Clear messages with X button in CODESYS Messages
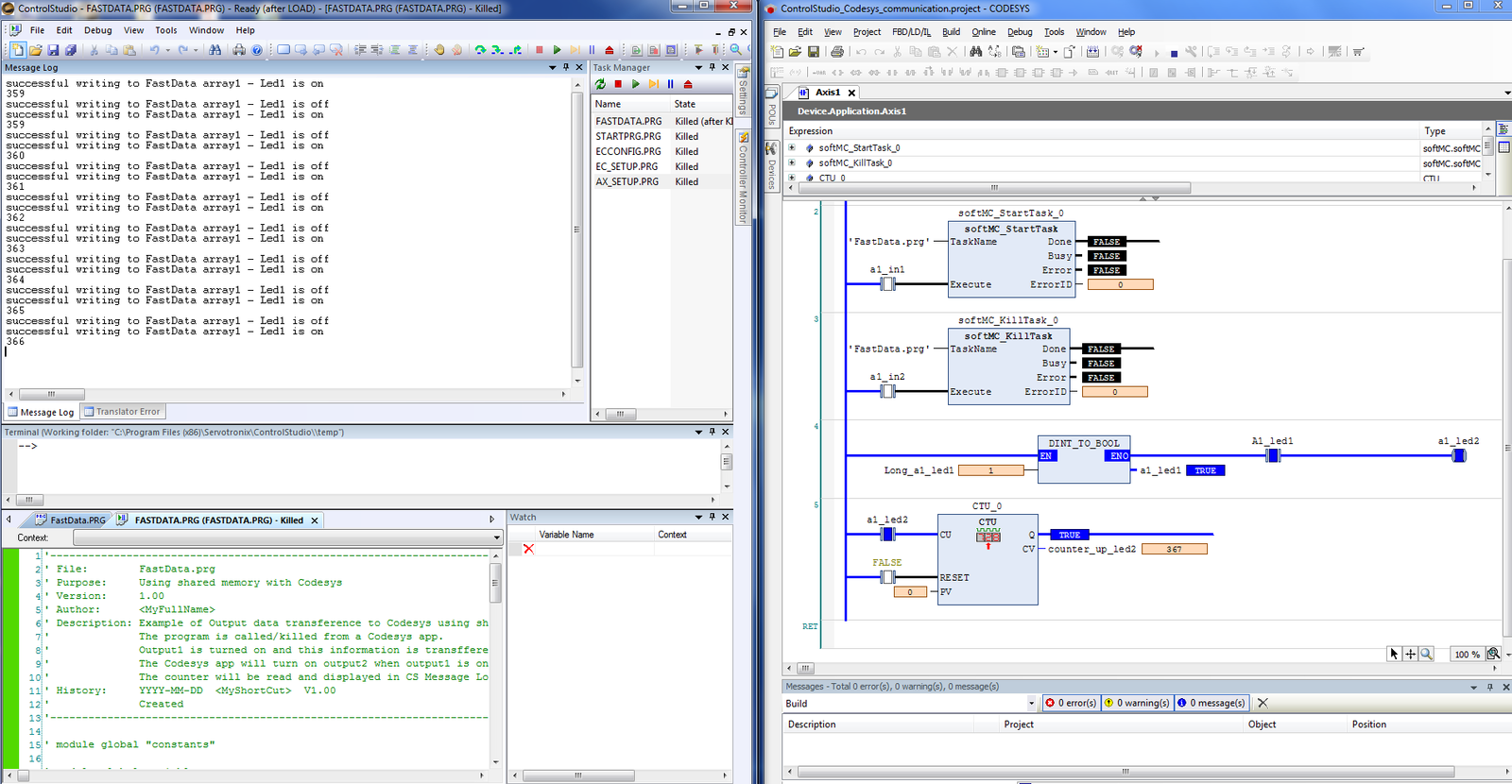Viewport: 1512px width, 784px height. (1263, 703)
